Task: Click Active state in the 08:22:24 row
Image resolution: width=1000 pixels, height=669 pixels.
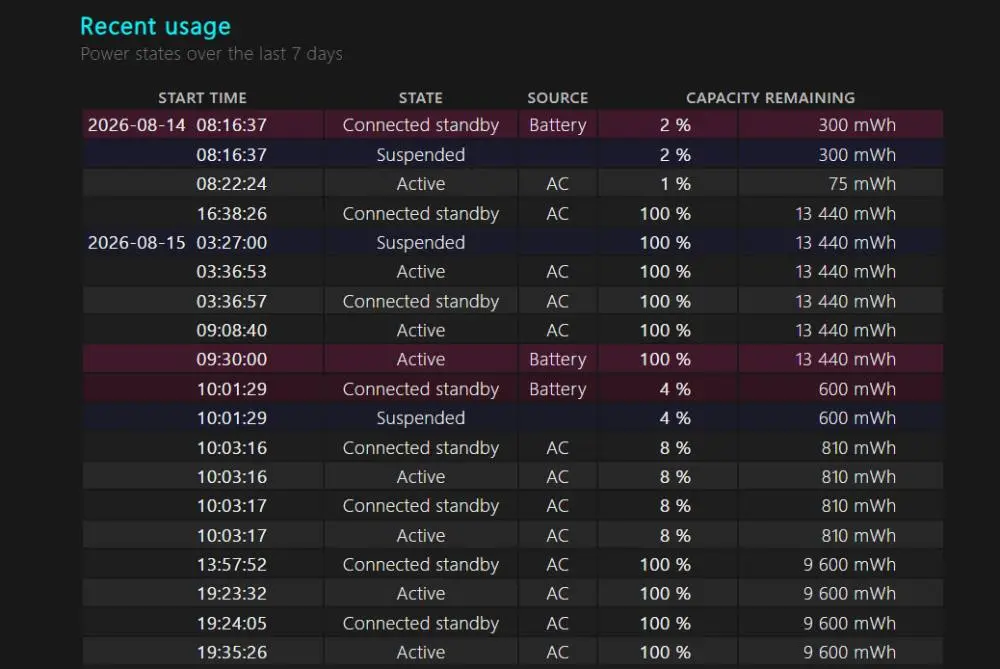Action: [x=420, y=184]
